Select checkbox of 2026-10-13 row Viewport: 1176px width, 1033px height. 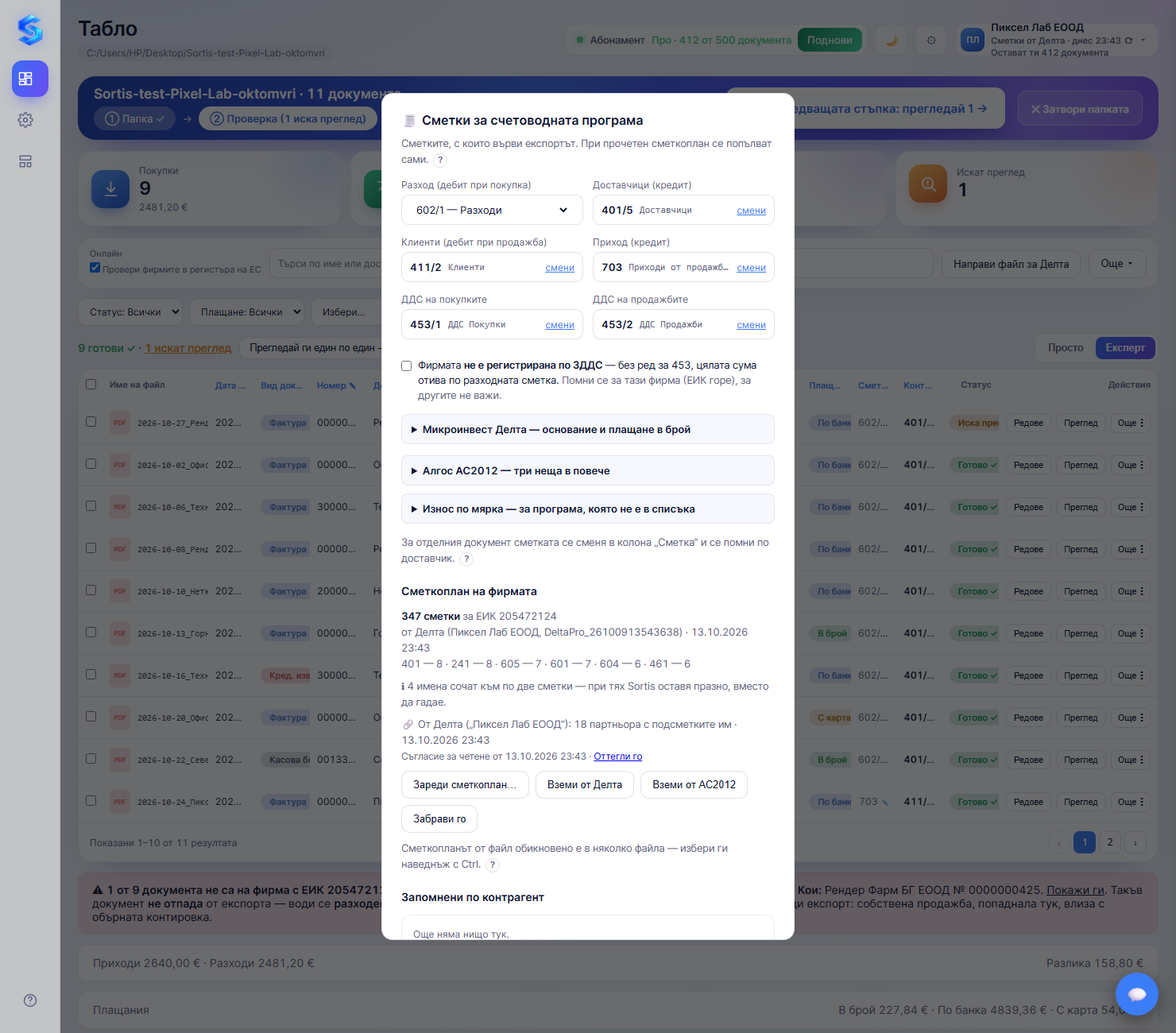point(91,633)
